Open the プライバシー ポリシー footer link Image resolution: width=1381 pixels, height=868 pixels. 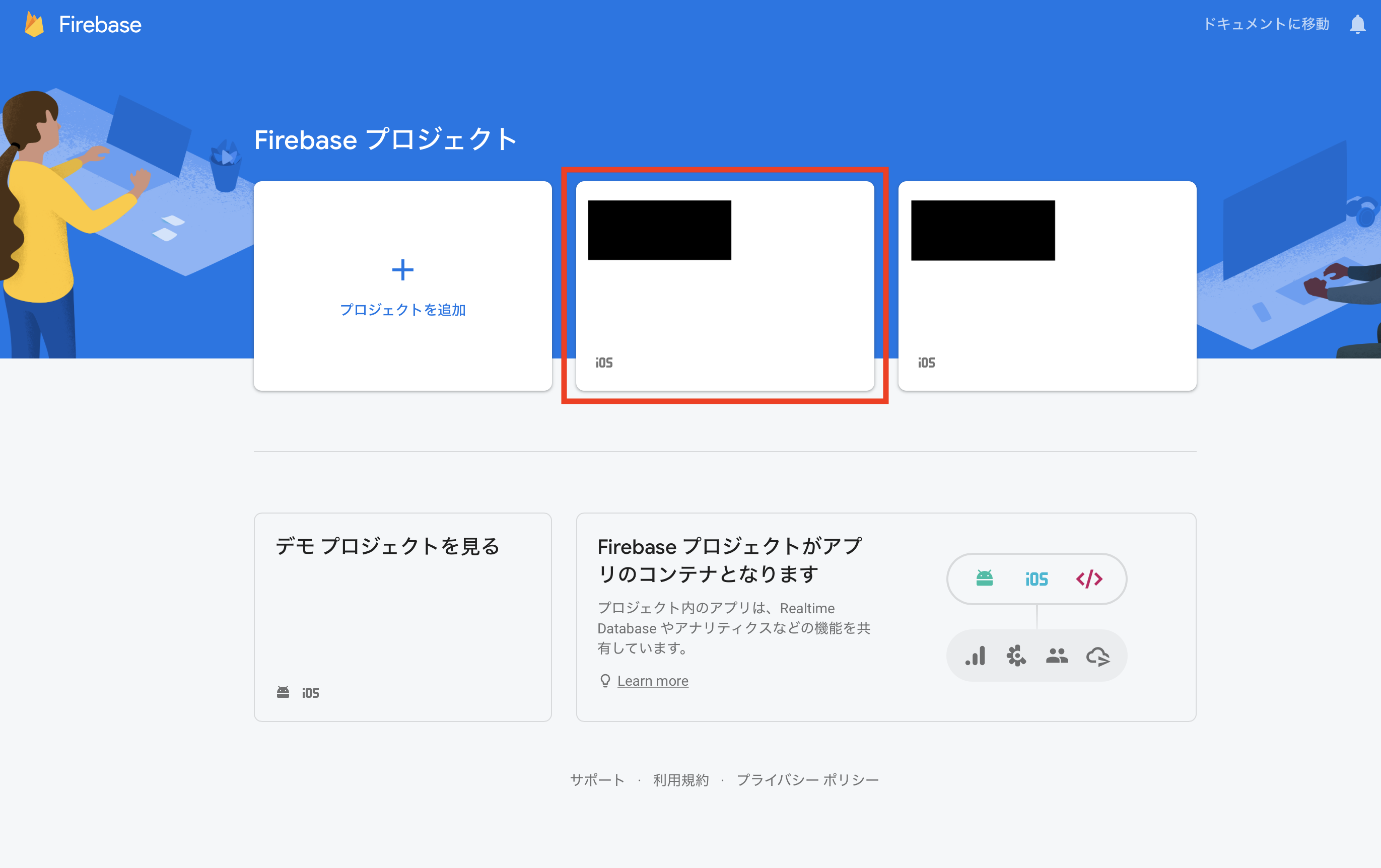(x=807, y=780)
